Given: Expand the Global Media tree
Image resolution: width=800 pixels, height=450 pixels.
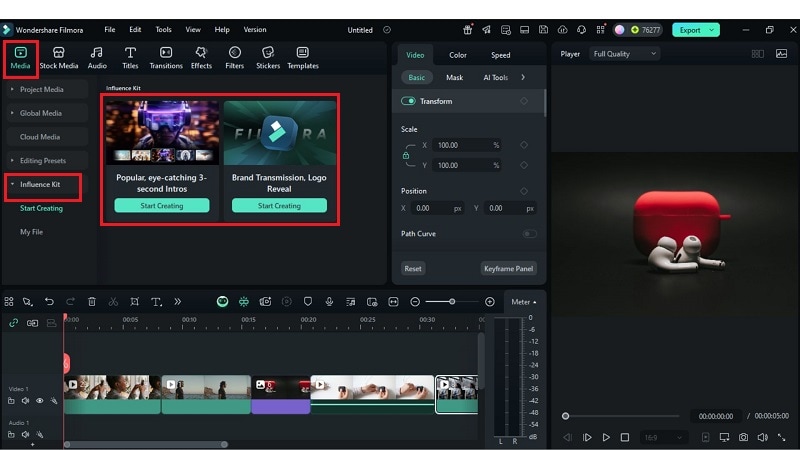Looking at the screenshot, I should point(12,113).
